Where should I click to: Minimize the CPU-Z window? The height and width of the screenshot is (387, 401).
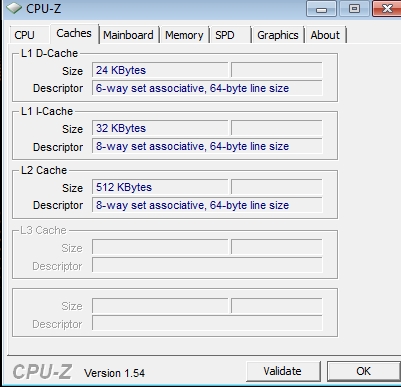pyautogui.click(x=321, y=9)
